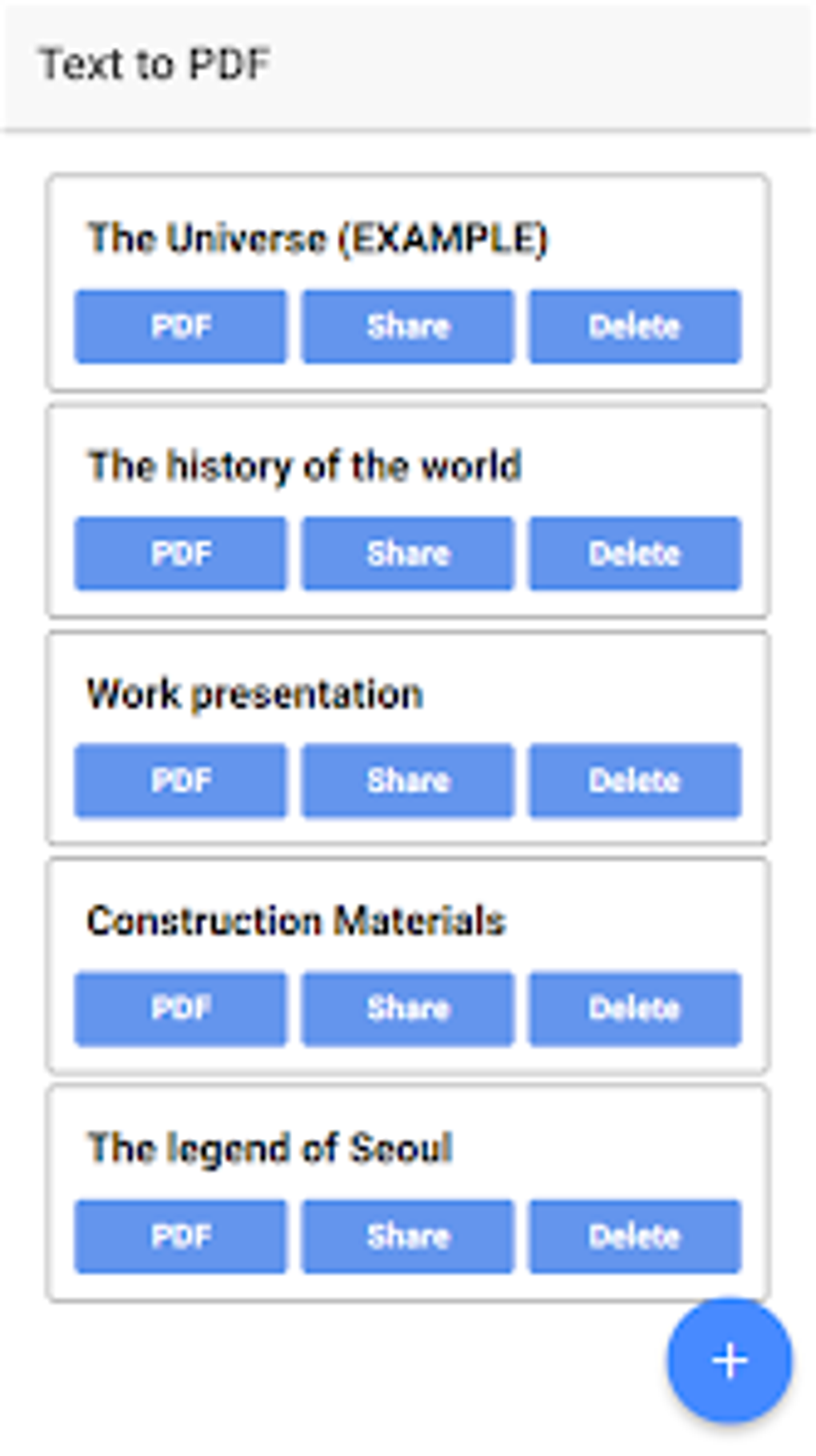Screen dimensions: 816x1456
Task: Share the "Construction Materials" document
Action: pos(406,1007)
